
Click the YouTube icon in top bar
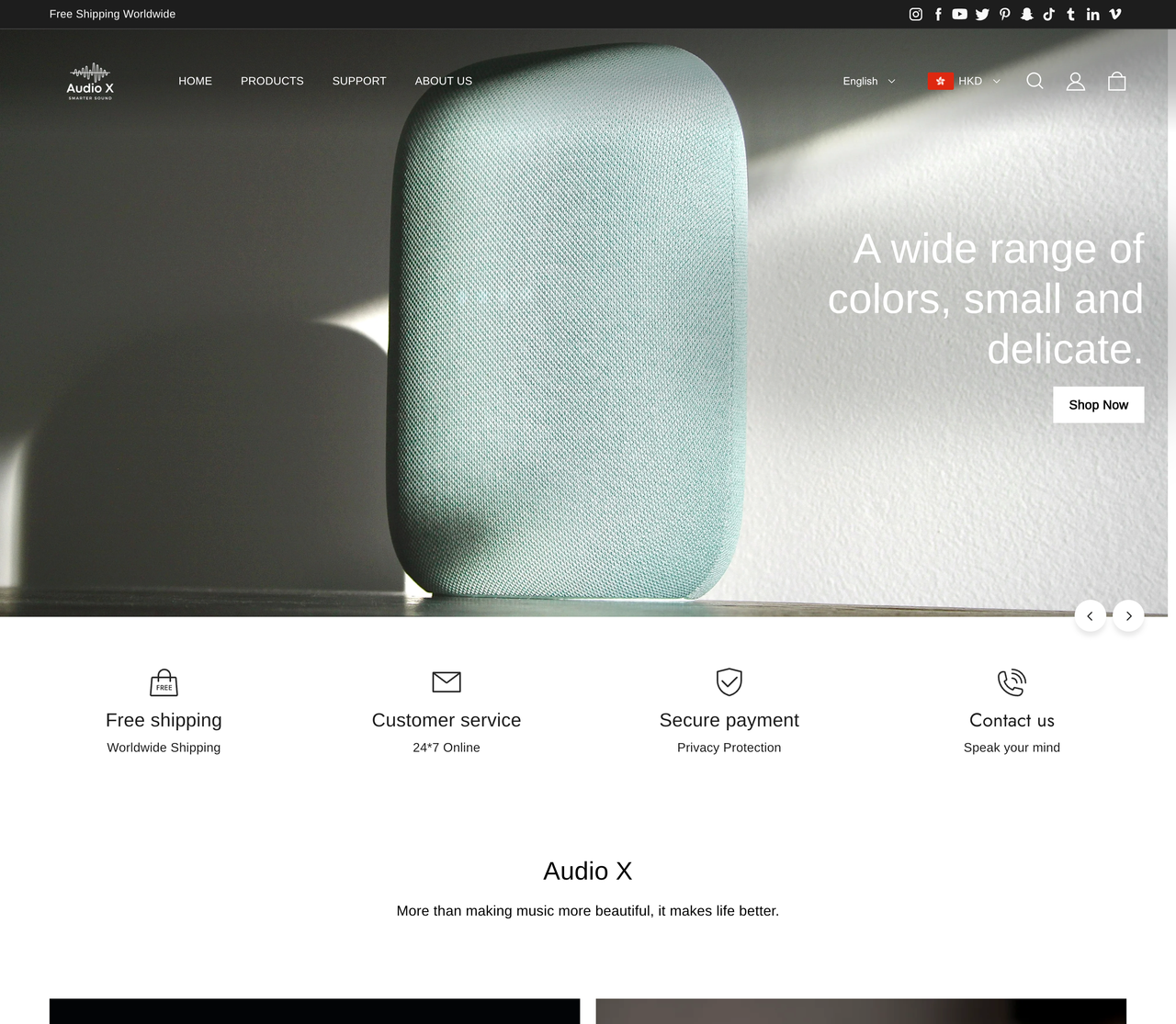point(959,14)
